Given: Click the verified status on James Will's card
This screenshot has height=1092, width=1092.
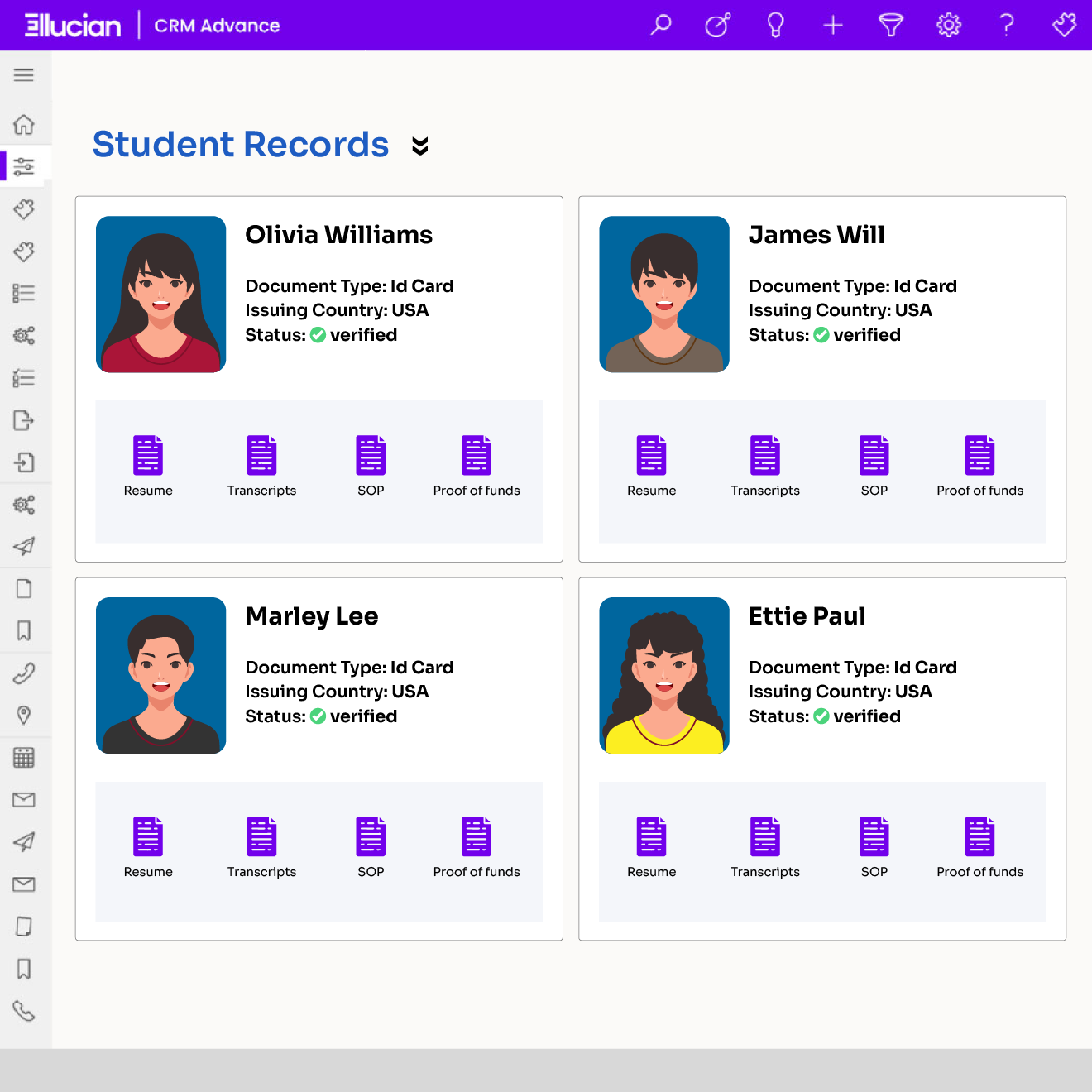Looking at the screenshot, I should click(x=857, y=335).
